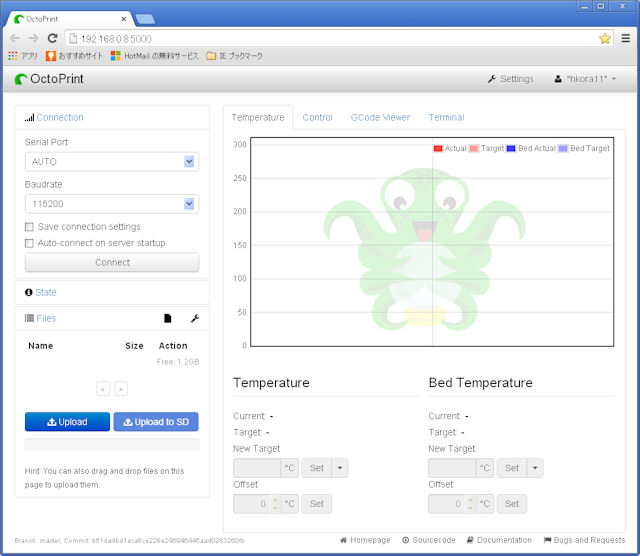Collapse the Files panel header
Image resolution: width=640 pixels, height=556 pixels.
40,318
